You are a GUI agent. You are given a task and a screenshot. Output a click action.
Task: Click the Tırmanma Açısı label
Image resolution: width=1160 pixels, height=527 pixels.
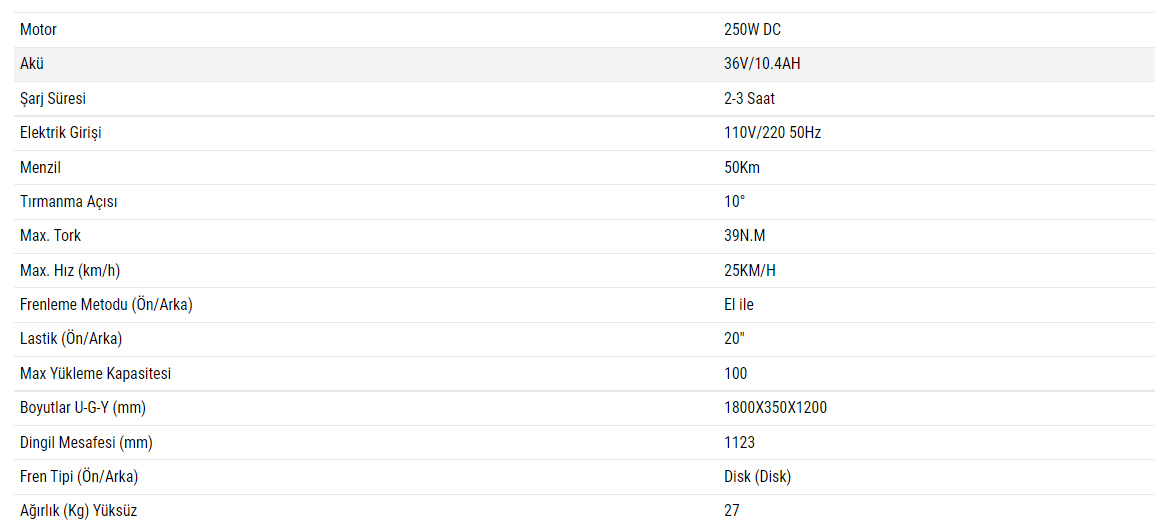coord(69,202)
